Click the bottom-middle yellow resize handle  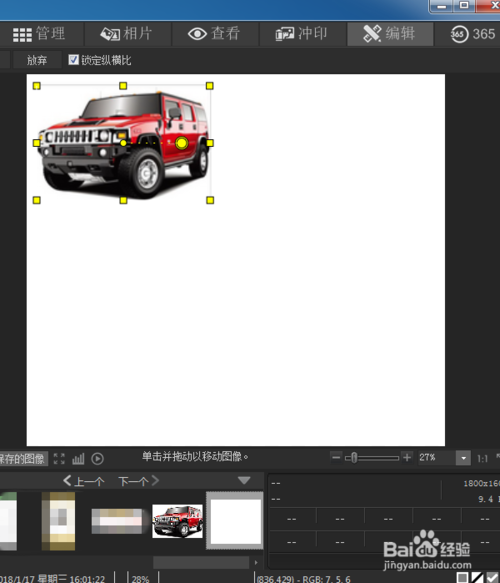click(x=123, y=200)
